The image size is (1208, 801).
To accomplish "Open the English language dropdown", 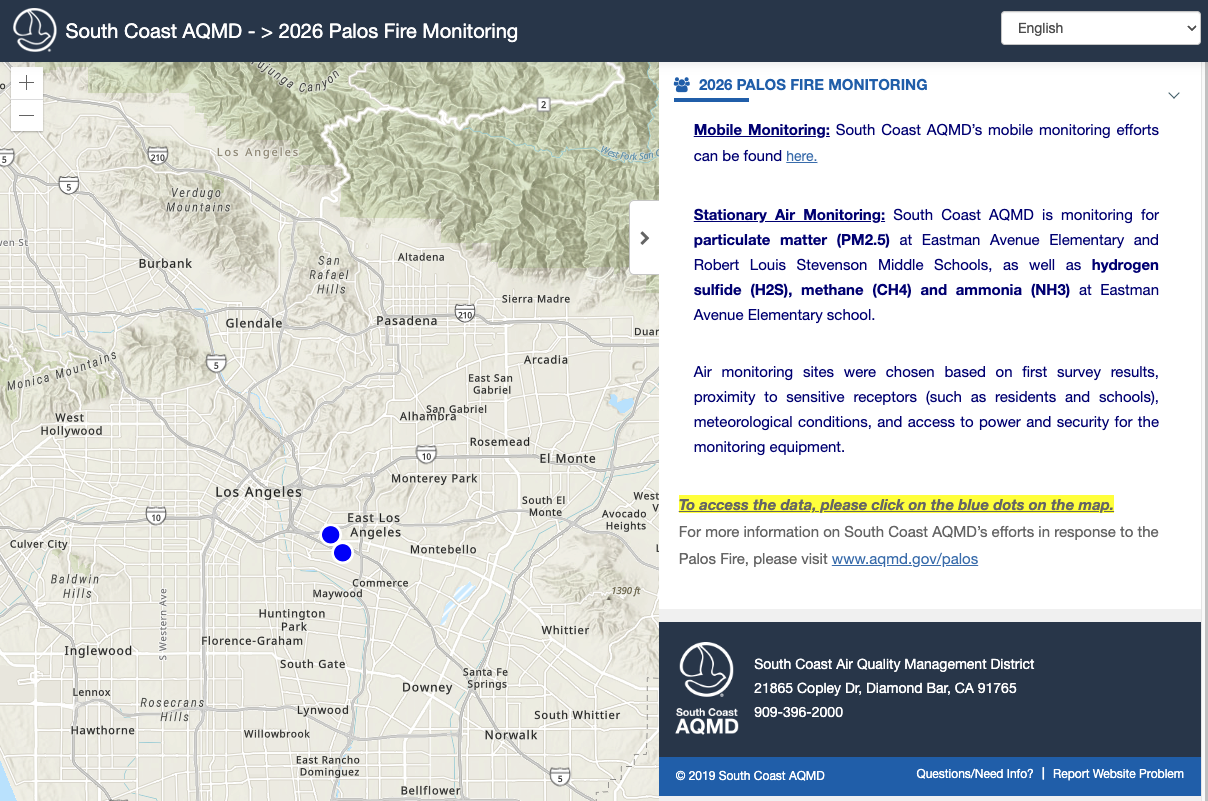I will click(1100, 28).
